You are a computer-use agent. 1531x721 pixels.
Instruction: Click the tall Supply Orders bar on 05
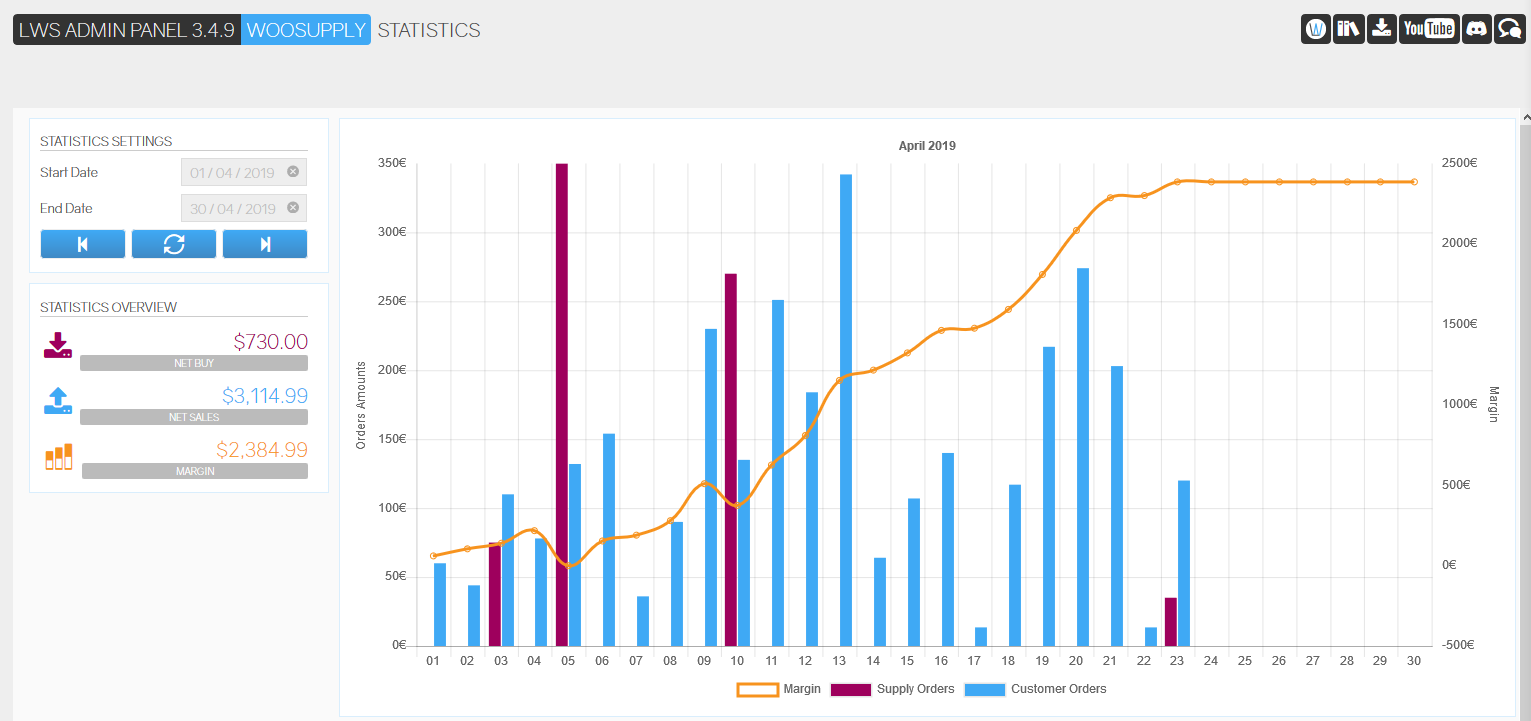tap(562, 404)
